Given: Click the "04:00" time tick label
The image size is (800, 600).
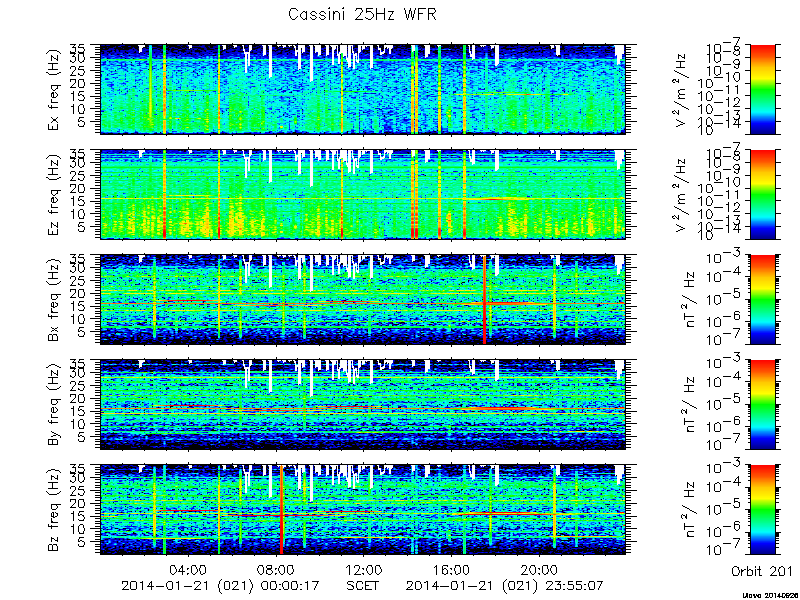Looking at the screenshot, I should pos(189,569).
